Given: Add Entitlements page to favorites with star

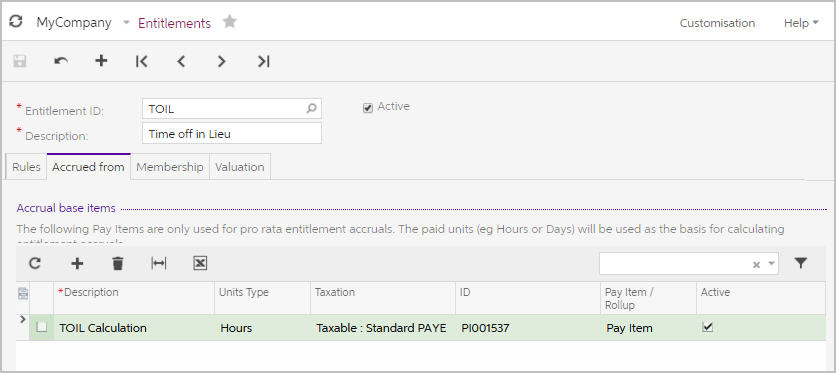Looking at the screenshot, I should pos(230,22).
